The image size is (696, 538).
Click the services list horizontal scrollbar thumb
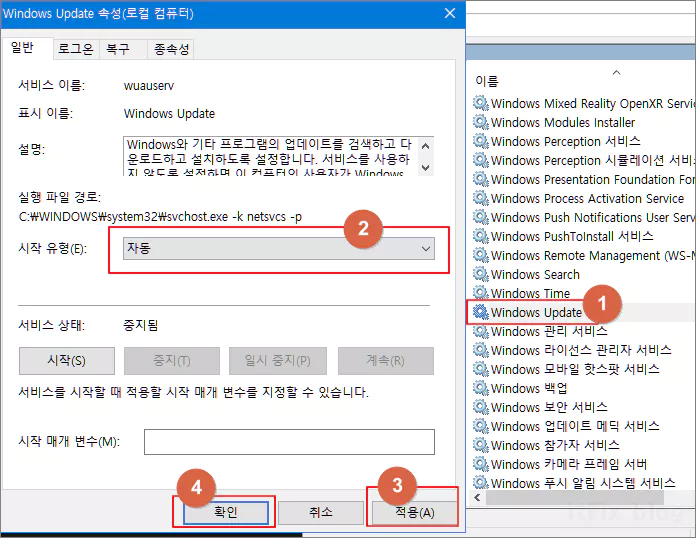tap(575, 498)
